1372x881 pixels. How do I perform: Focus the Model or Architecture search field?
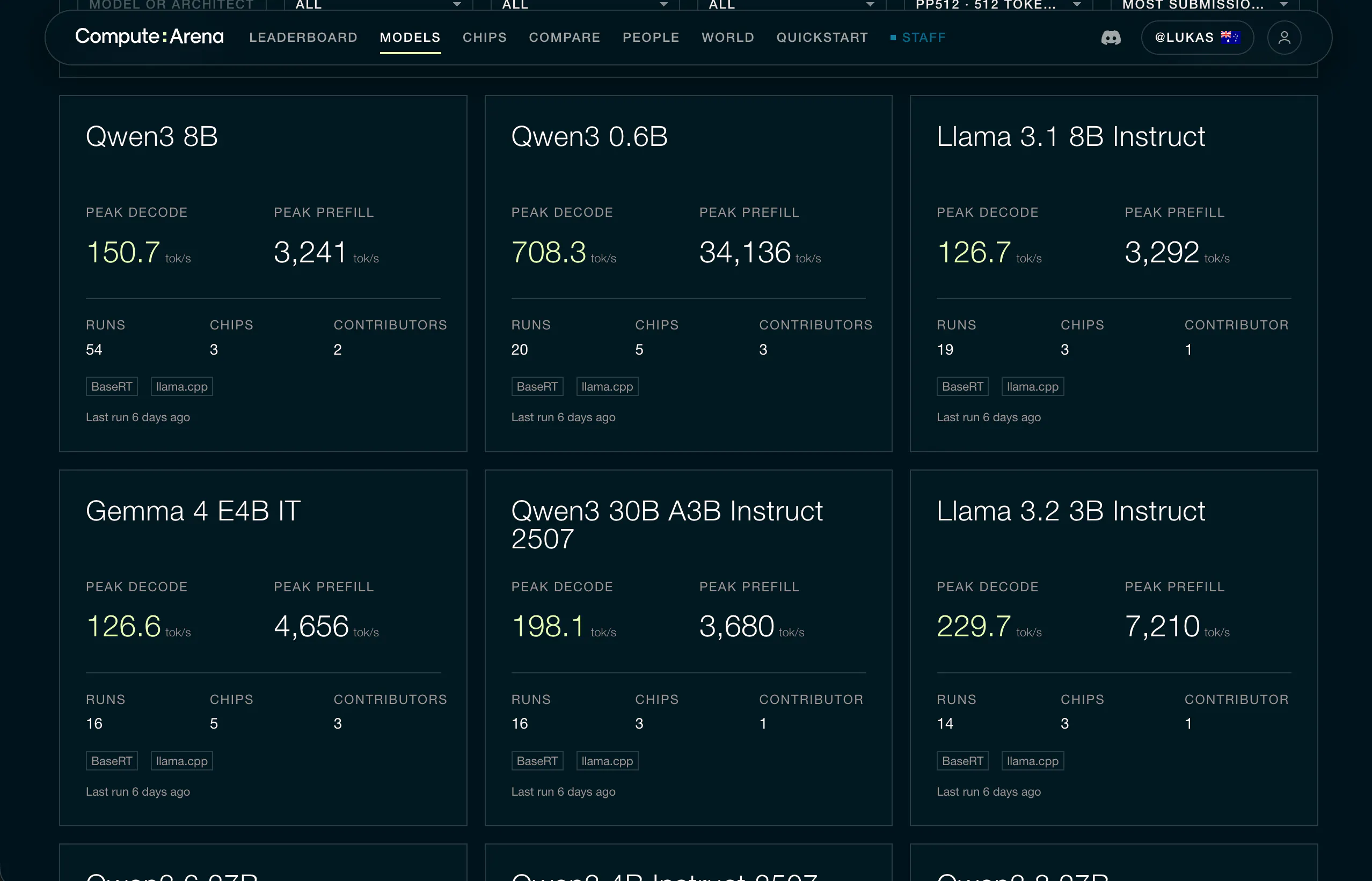172,5
